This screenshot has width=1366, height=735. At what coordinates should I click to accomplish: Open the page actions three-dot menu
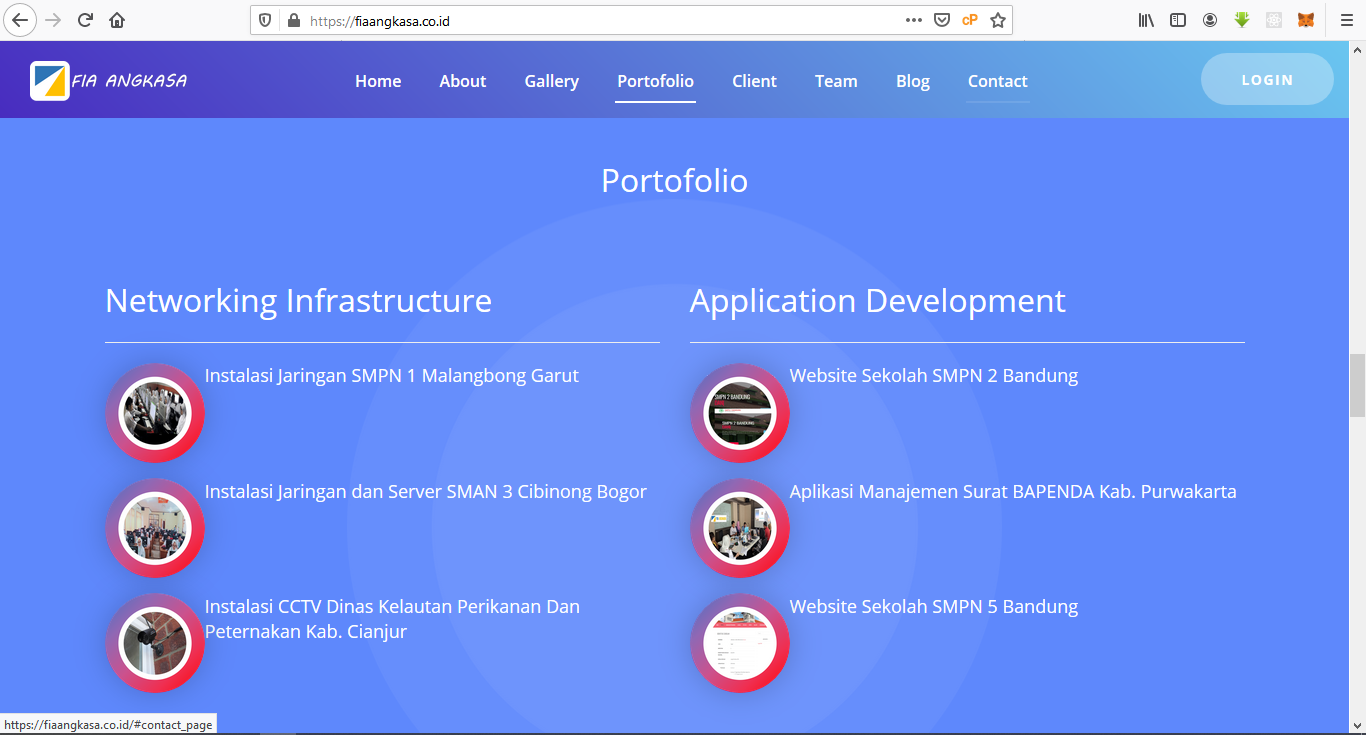914,20
